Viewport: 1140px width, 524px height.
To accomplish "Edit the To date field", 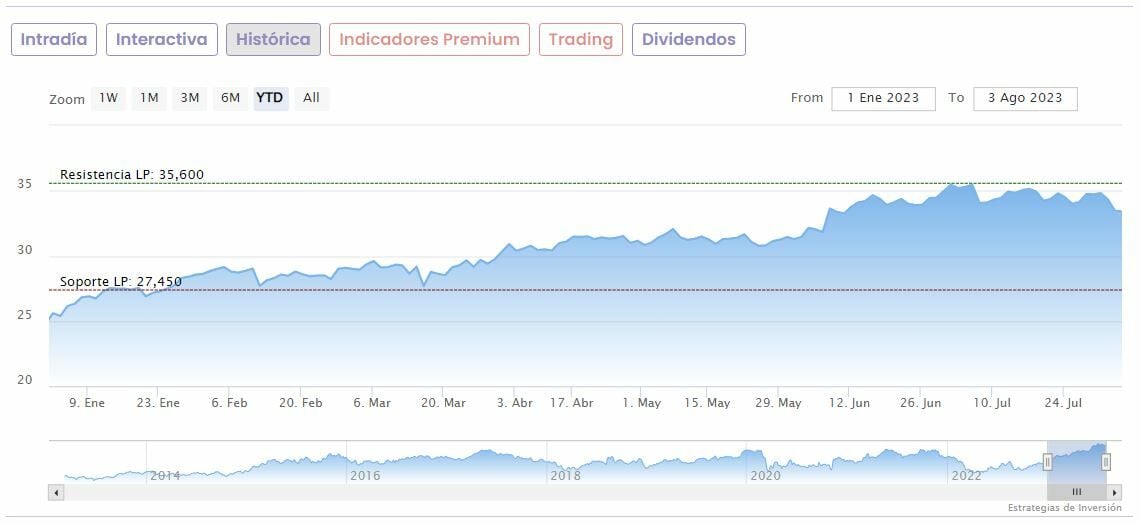I will click(x=1024, y=98).
